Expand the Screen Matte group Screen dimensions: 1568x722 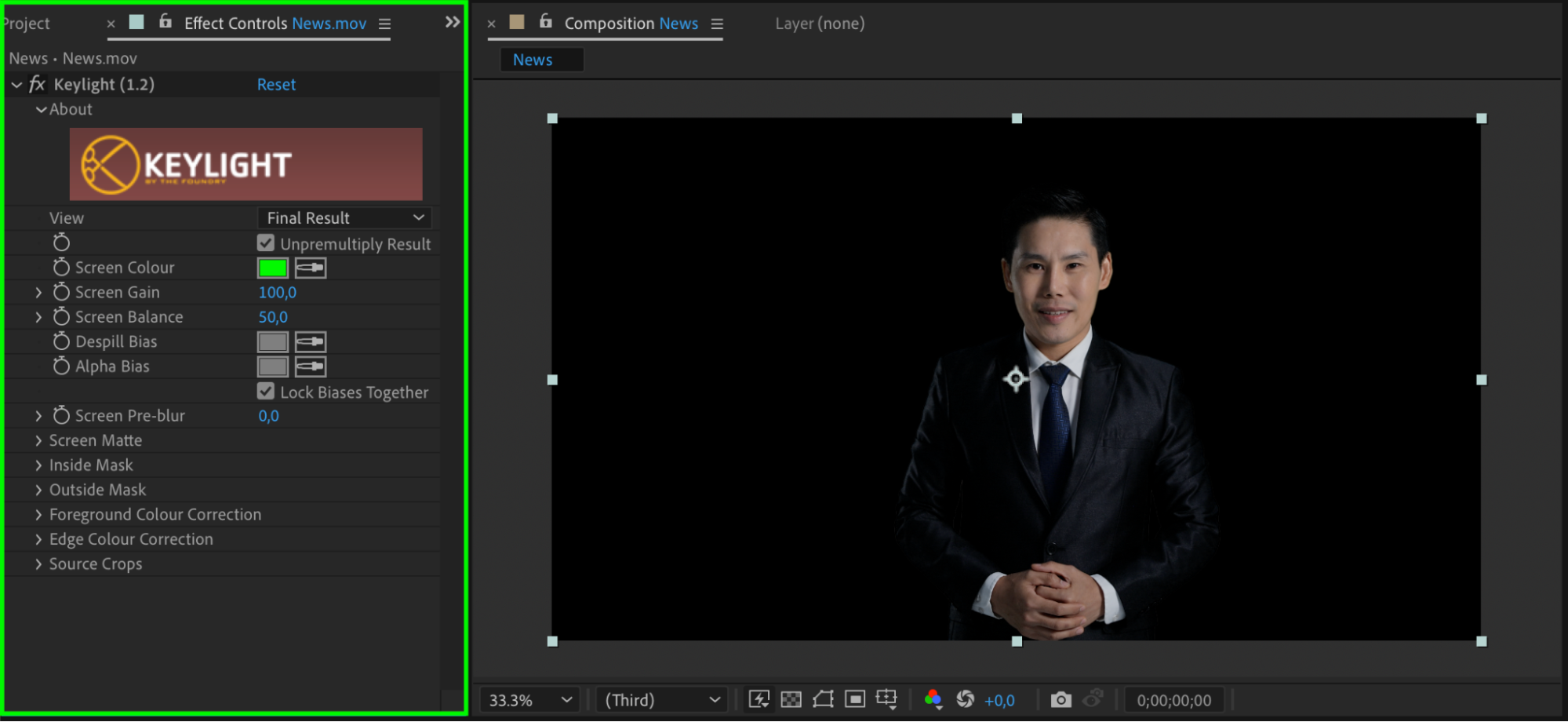click(38, 440)
